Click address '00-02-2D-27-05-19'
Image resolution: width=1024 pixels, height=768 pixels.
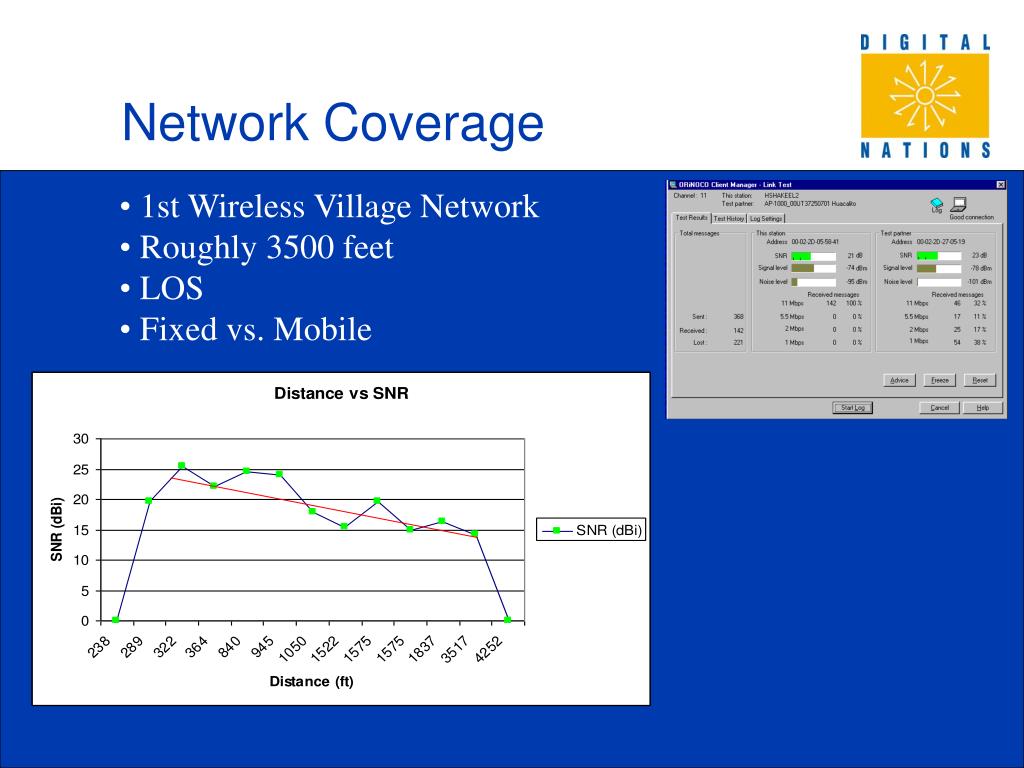(x=940, y=242)
